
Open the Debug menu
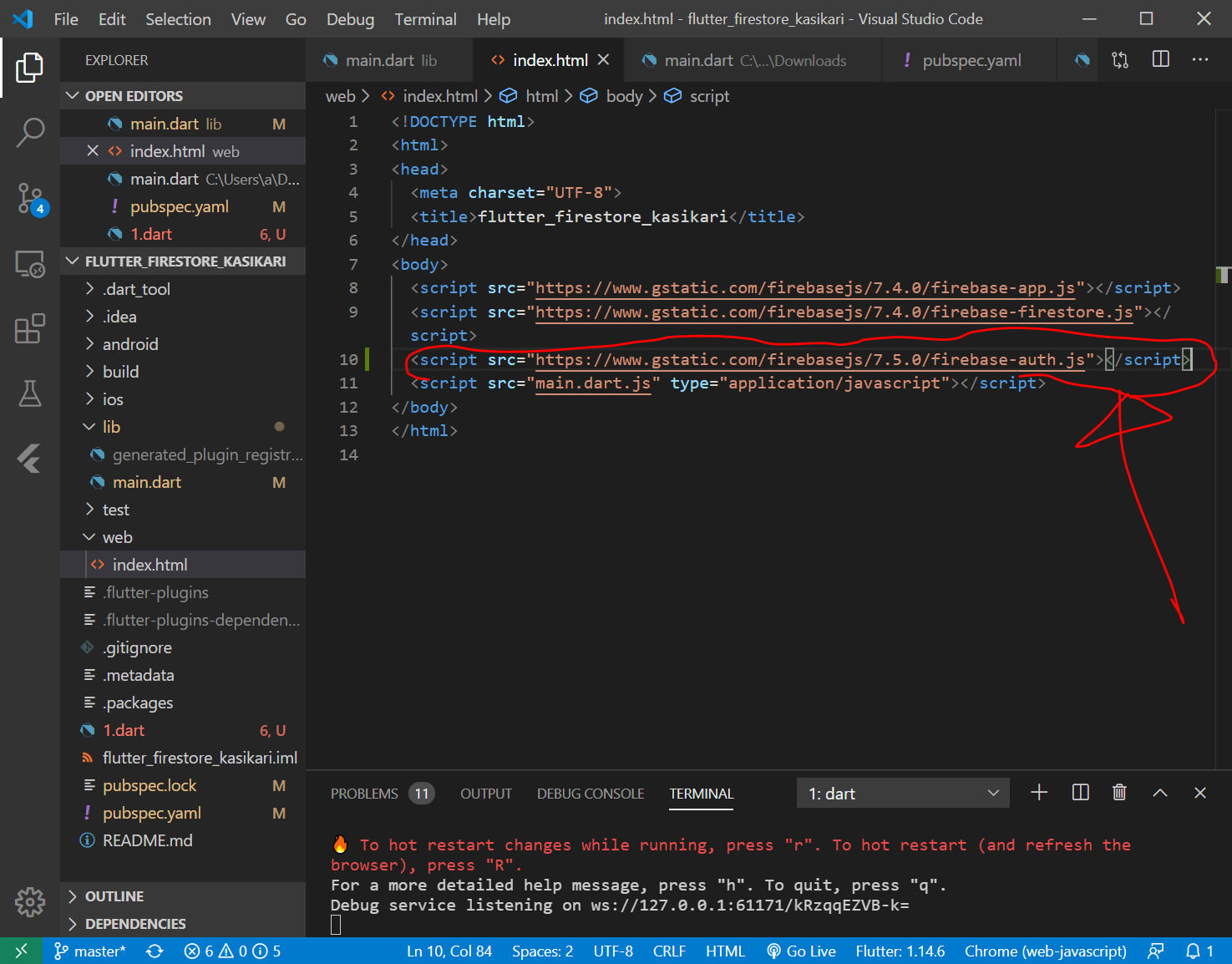pos(350,19)
